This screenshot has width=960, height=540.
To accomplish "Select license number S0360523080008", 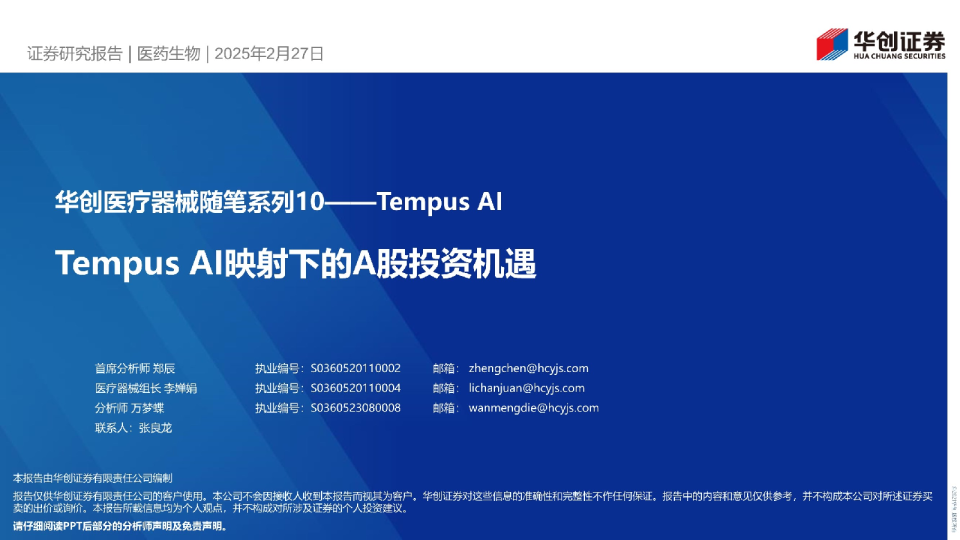I will point(356,408).
